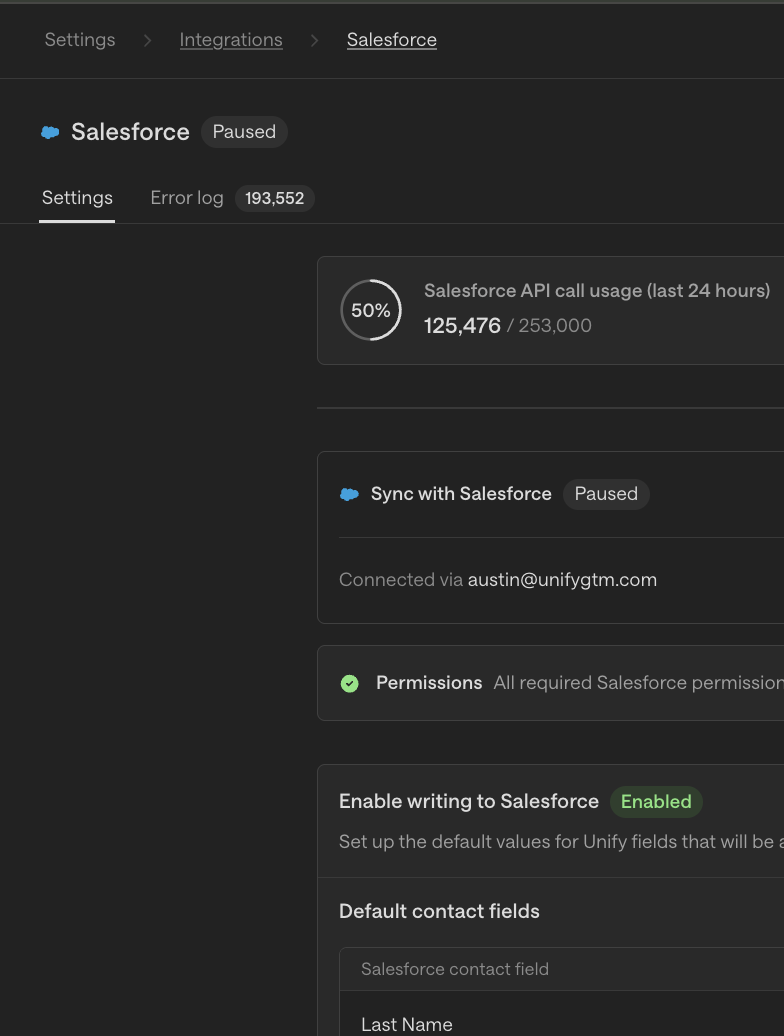This screenshot has width=784, height=1036.
Task: Click the Salesforce cloud logo beside page title
Action: tap(50, 132)
